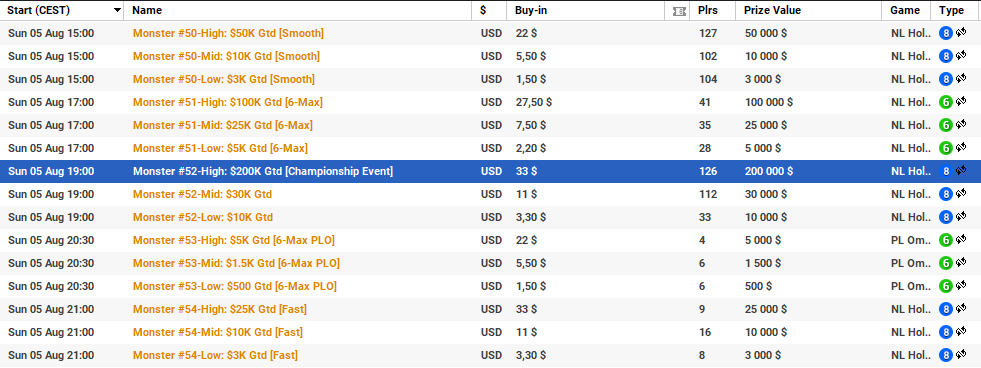Click the 30 000 $ prize value cell
Image resolution: width=981 pixels, height=368 pixels.
766,194
